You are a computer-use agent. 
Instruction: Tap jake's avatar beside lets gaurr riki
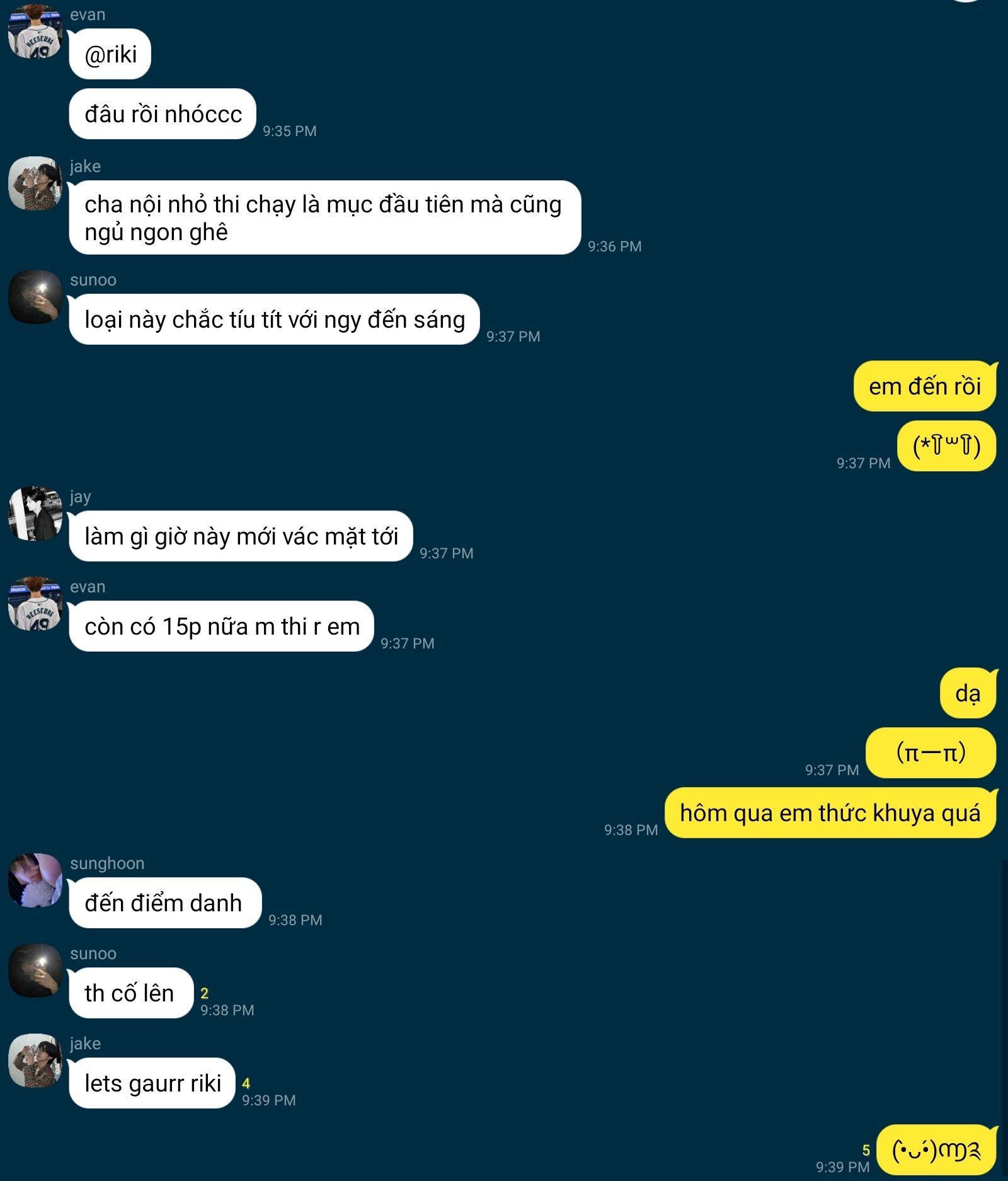tap(35, 1061)
